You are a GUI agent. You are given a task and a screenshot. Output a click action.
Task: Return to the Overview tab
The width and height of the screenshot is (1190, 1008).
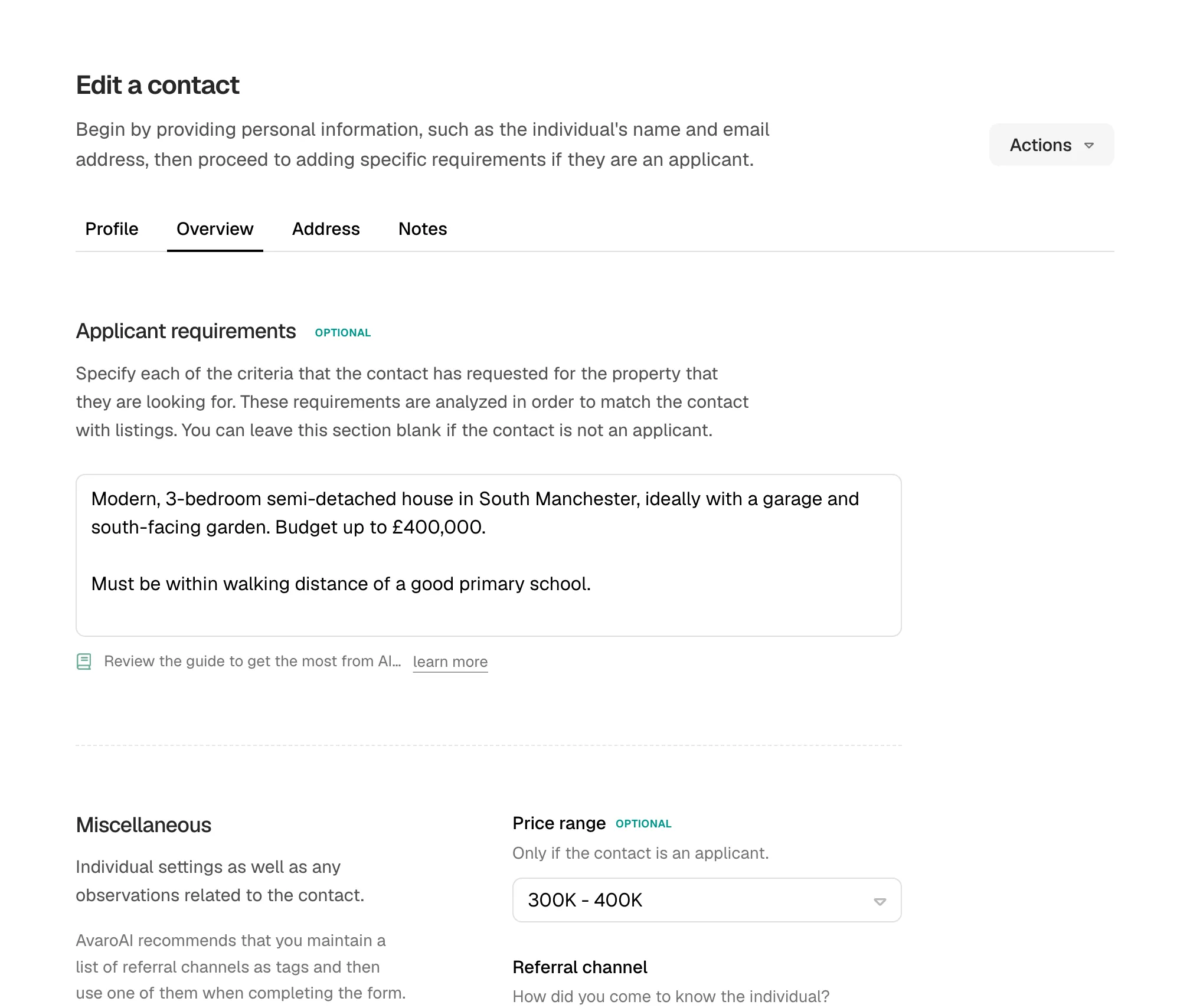(214, 229)
